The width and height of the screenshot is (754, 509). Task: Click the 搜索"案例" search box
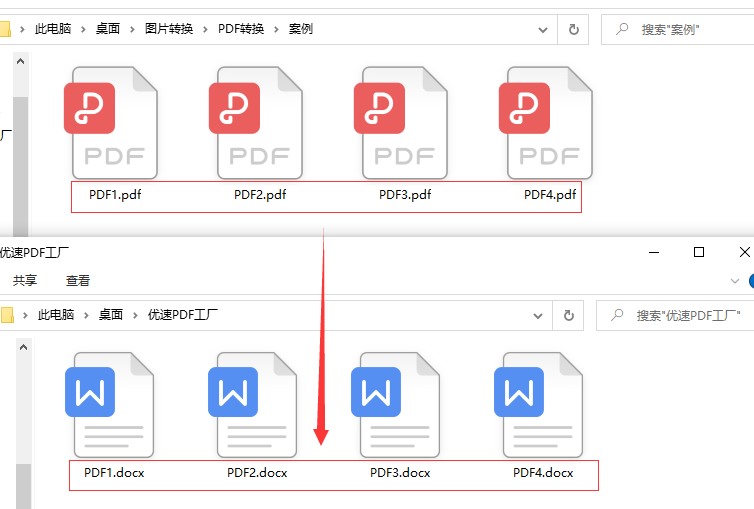click(x=678, y=30)
